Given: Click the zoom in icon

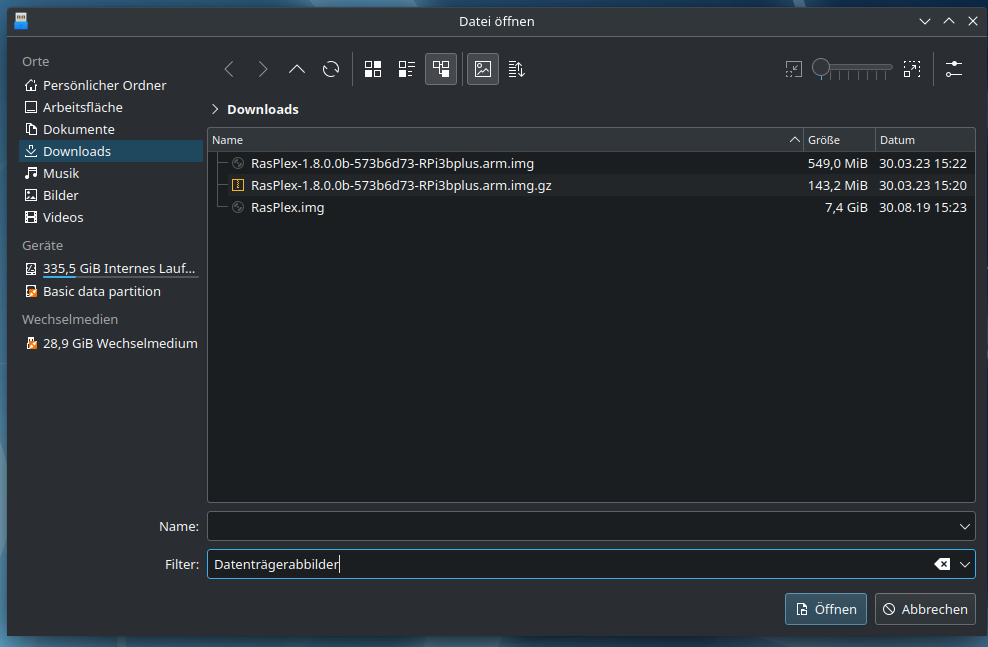Looking at the screenshot, I should tap(912, 69).
